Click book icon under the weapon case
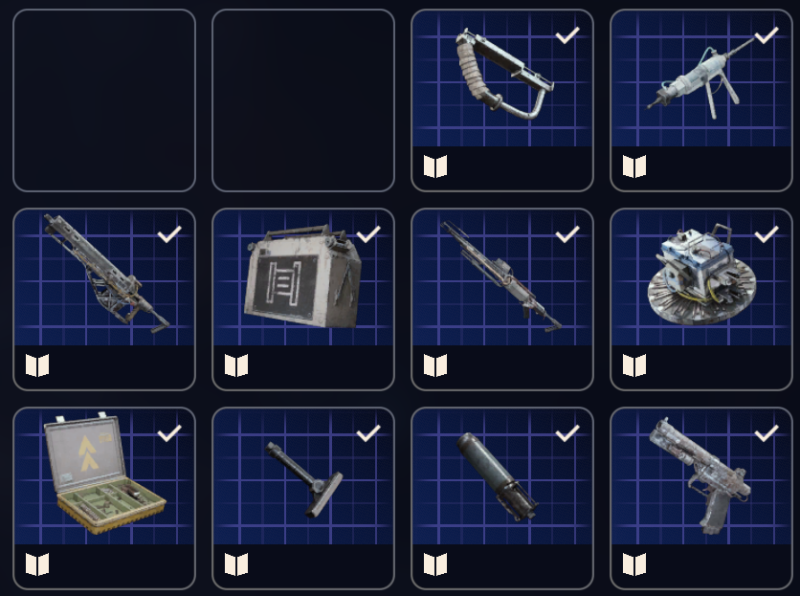Viewport: 800px width, 596px height. [x=37, y=564]
